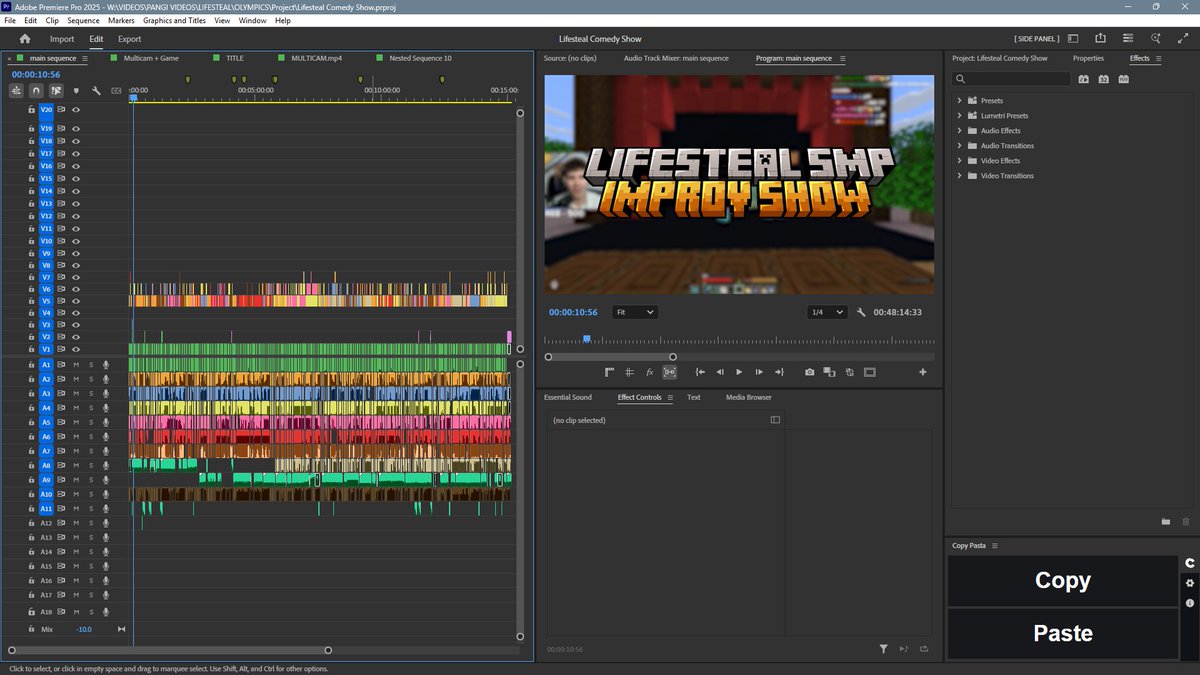Open the Button Editor plus icon

[922, 372]
